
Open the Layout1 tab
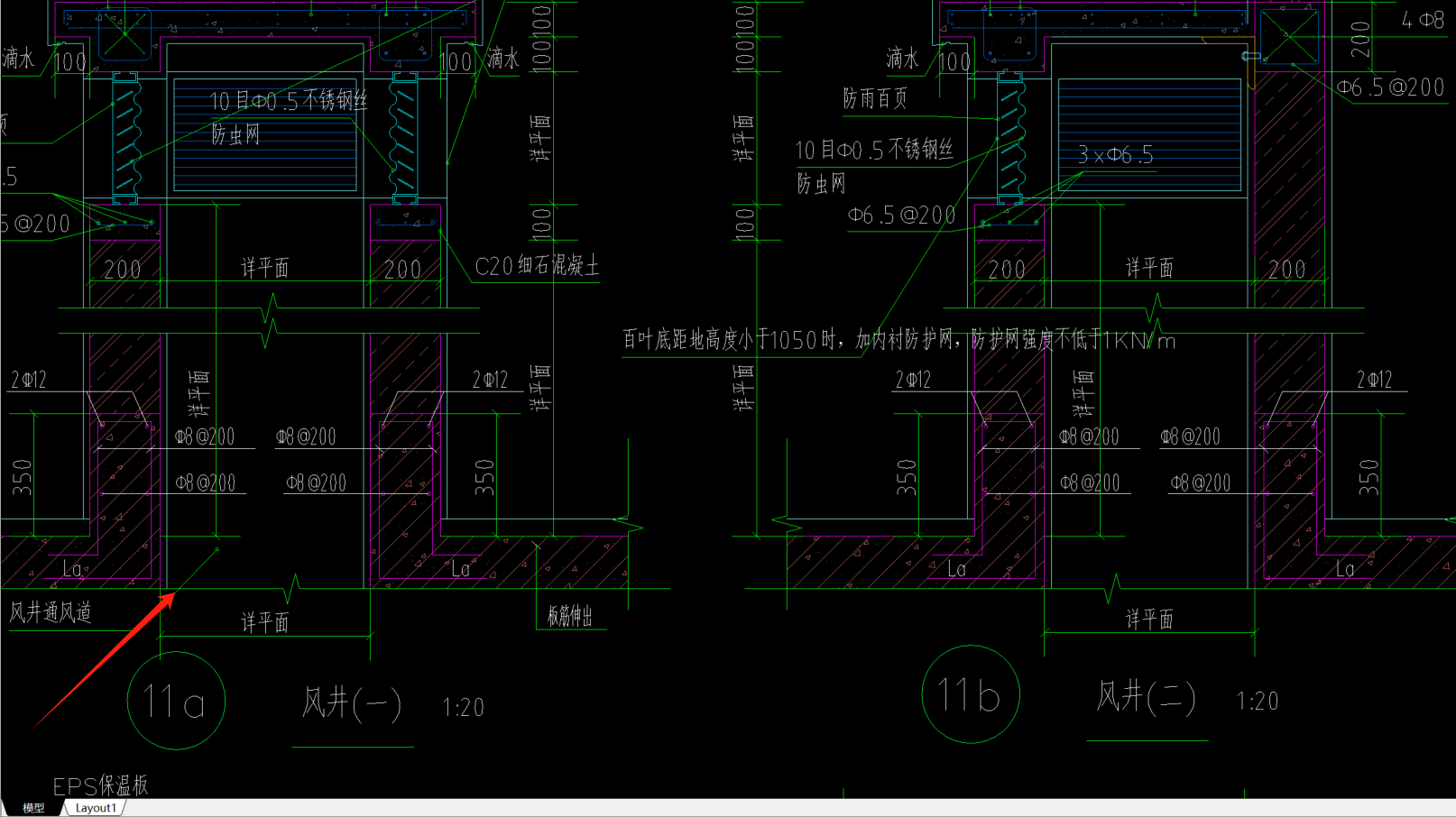click(96, 808)
